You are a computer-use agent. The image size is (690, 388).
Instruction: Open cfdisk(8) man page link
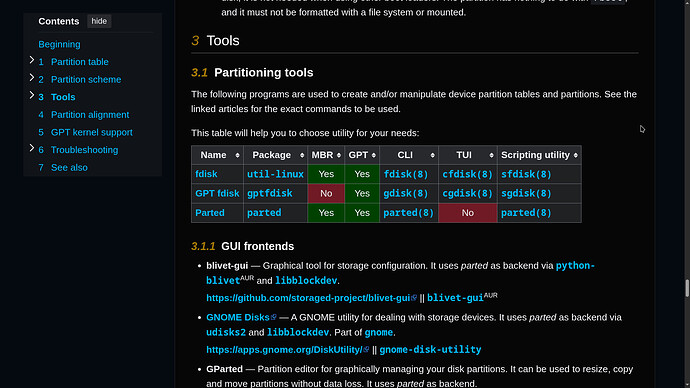[x=467, y=174]
